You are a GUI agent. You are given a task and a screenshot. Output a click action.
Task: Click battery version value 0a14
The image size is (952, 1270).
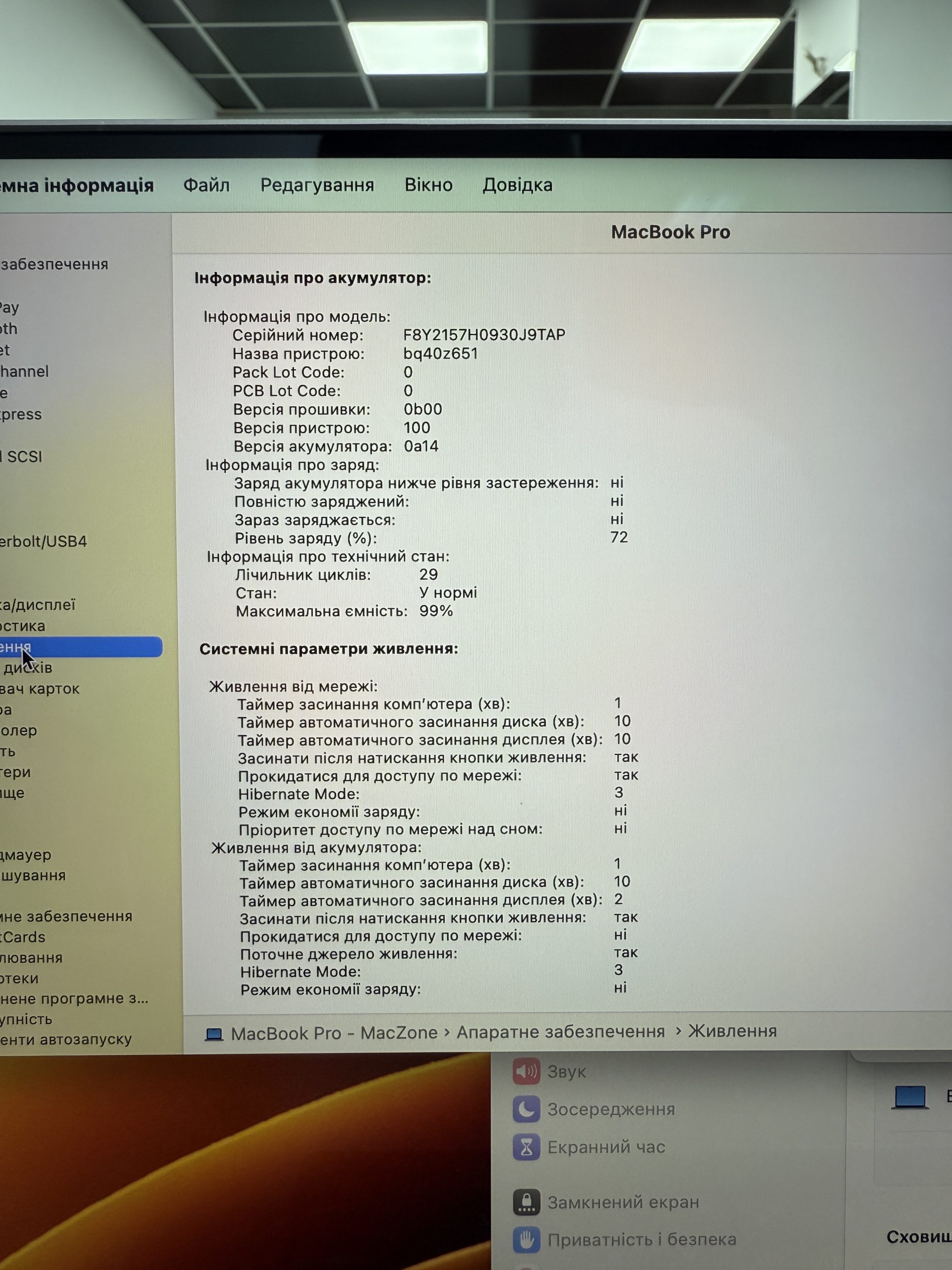click(421, 446)
